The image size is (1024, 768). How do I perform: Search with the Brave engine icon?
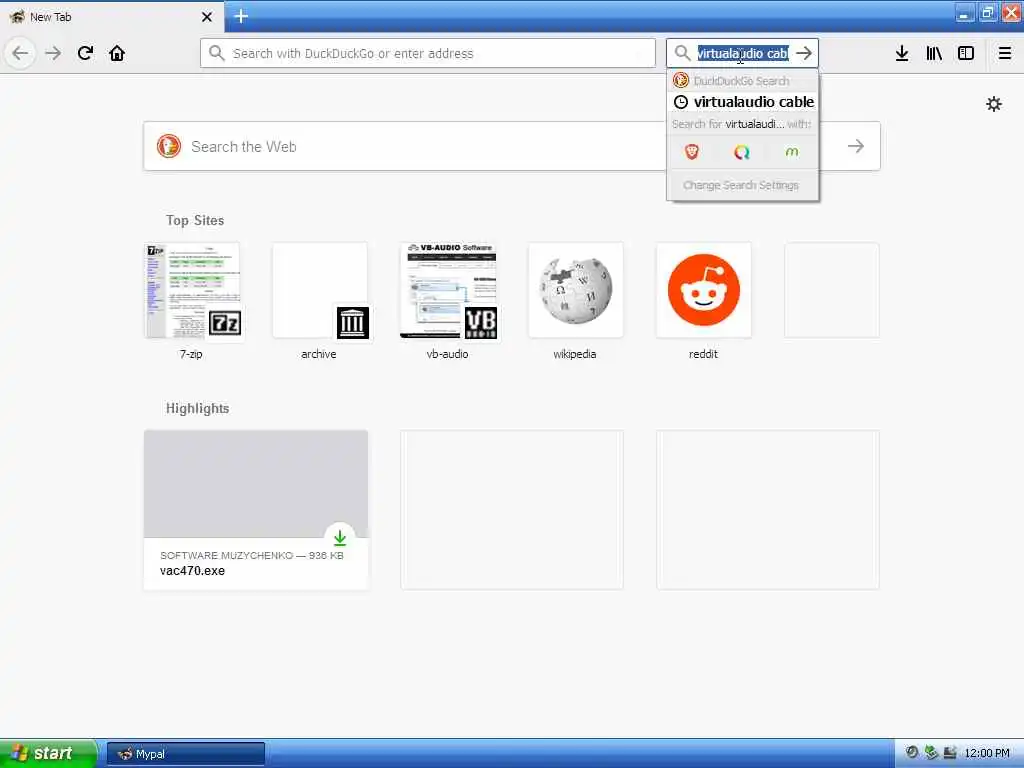[x=692, y=152]
